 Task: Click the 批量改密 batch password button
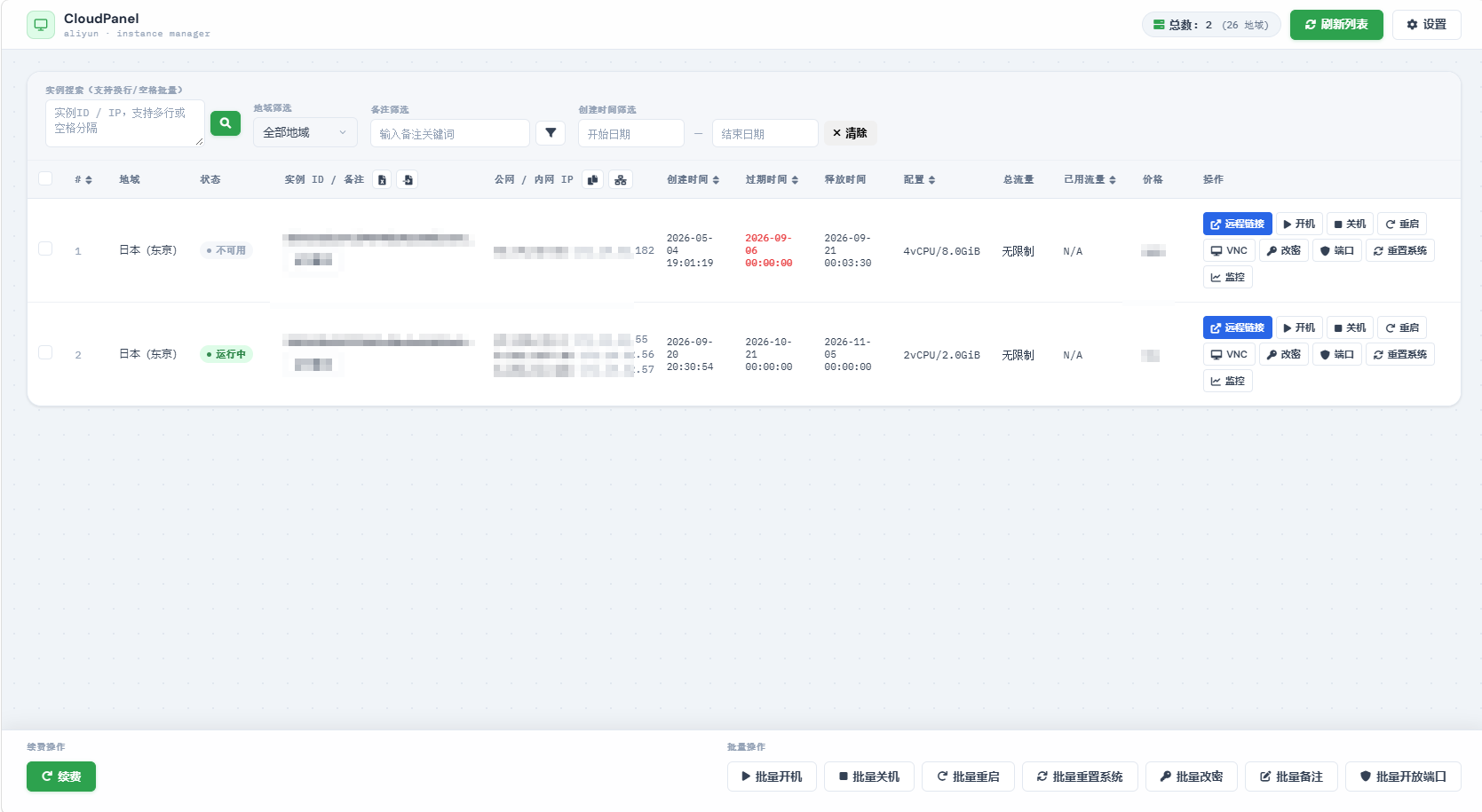[1191, 777]
